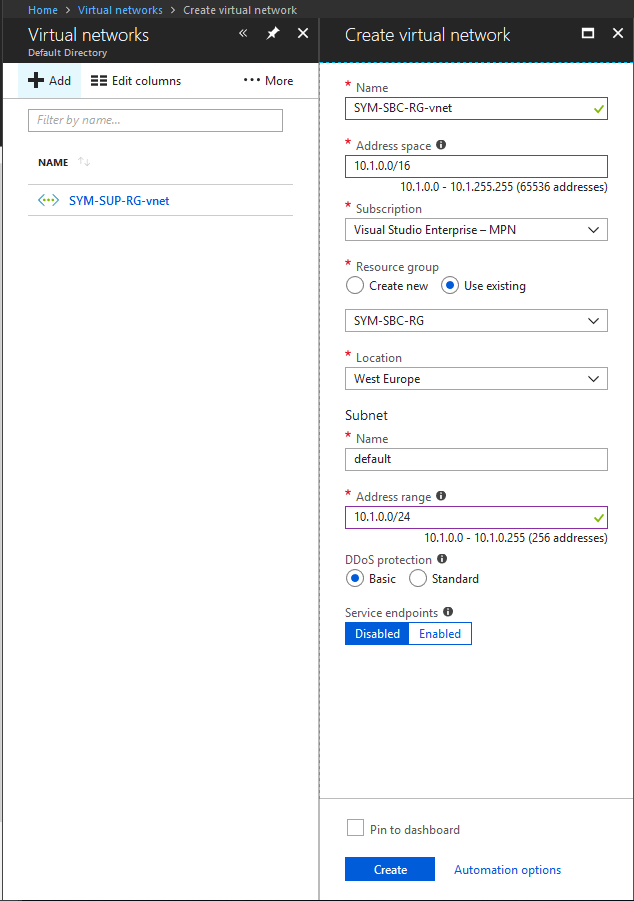The image size is (634, 901).
Task: Click the green check in the Address range field
Action: pos(598,518)
